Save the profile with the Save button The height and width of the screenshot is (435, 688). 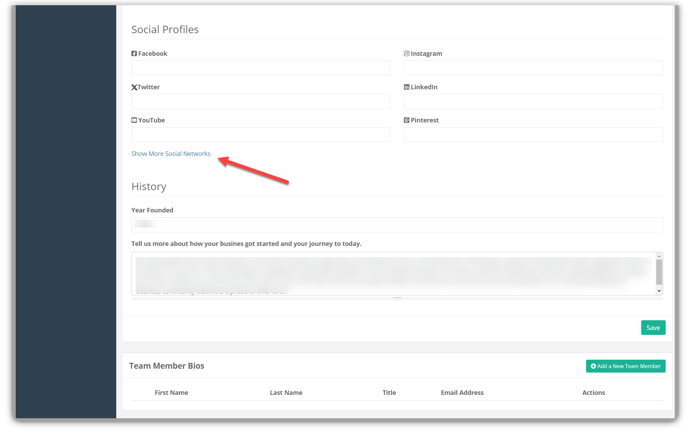click(x=653, y=327)
